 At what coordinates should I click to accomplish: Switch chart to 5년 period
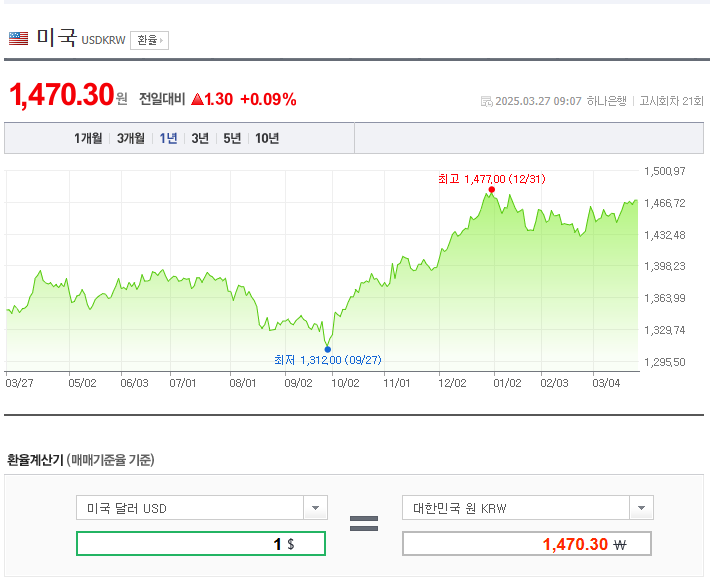point(232,138)
